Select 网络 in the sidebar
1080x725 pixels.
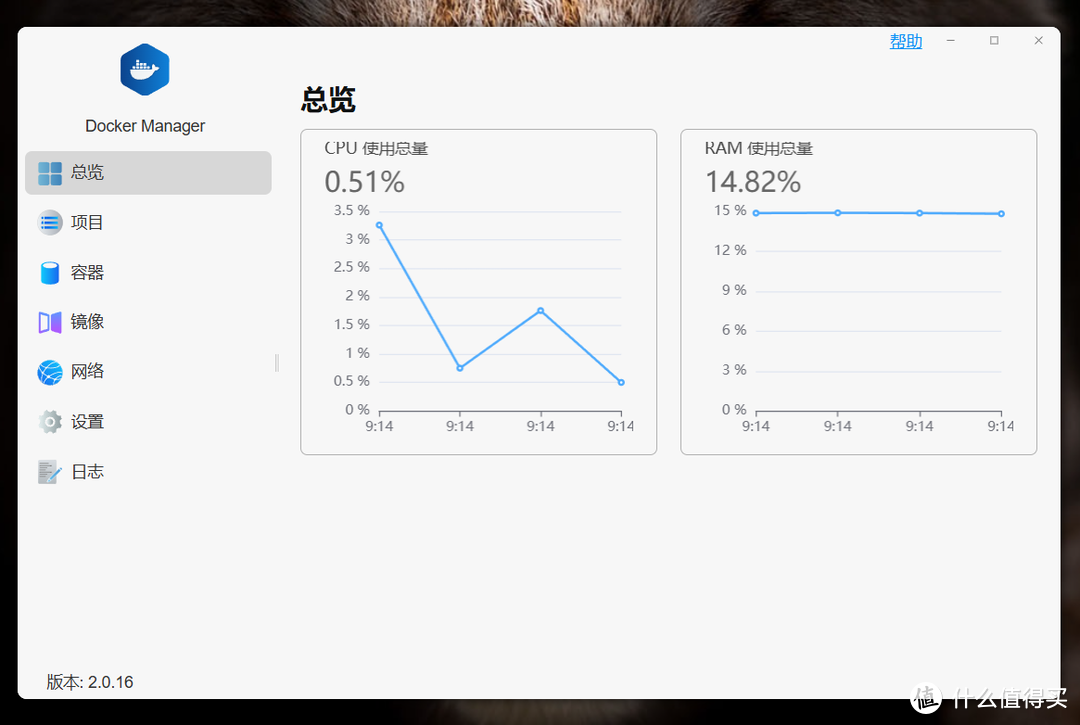point(148,372)
